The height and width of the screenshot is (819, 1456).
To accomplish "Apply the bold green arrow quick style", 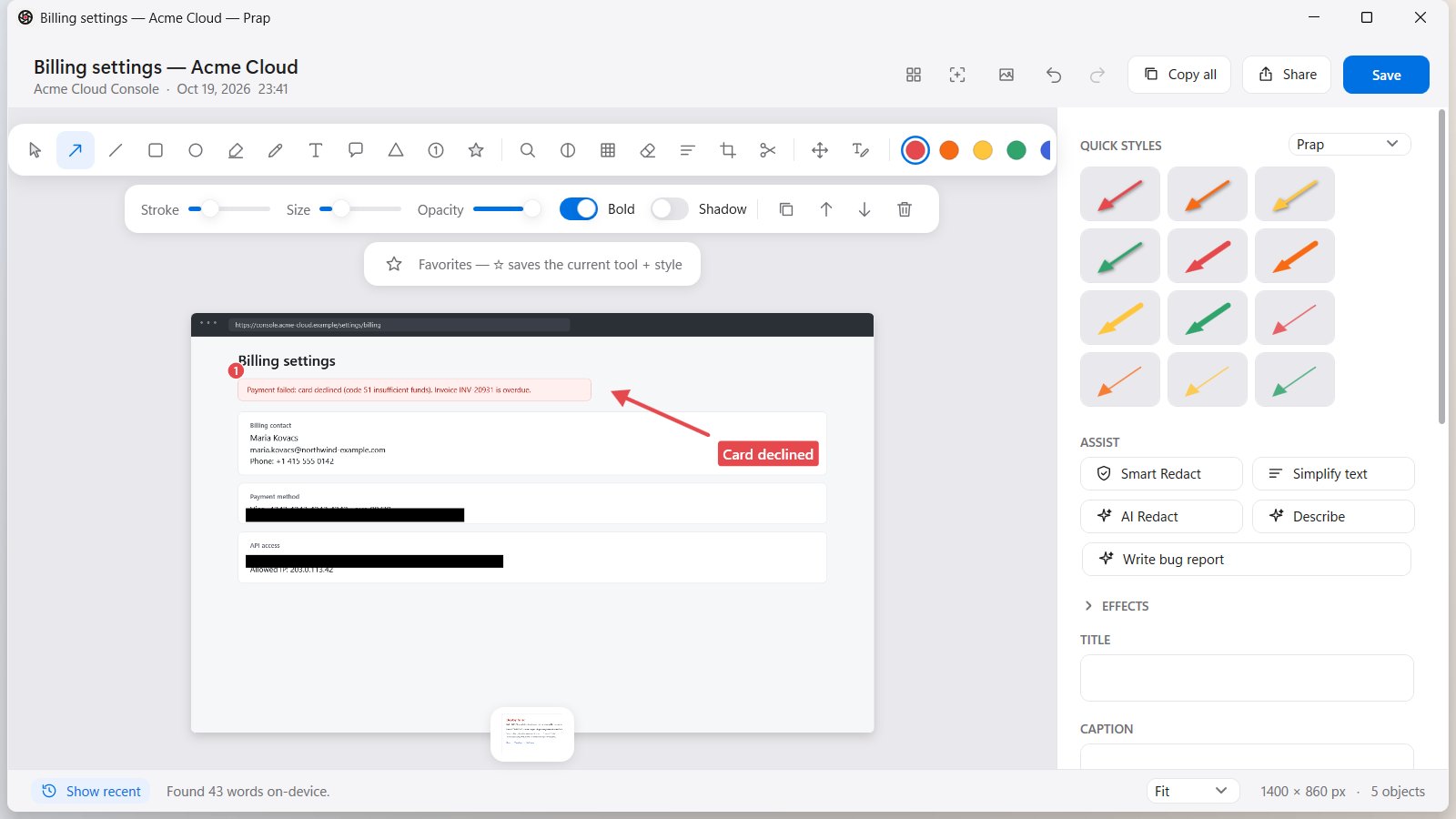I will [x=1208, y=318].
